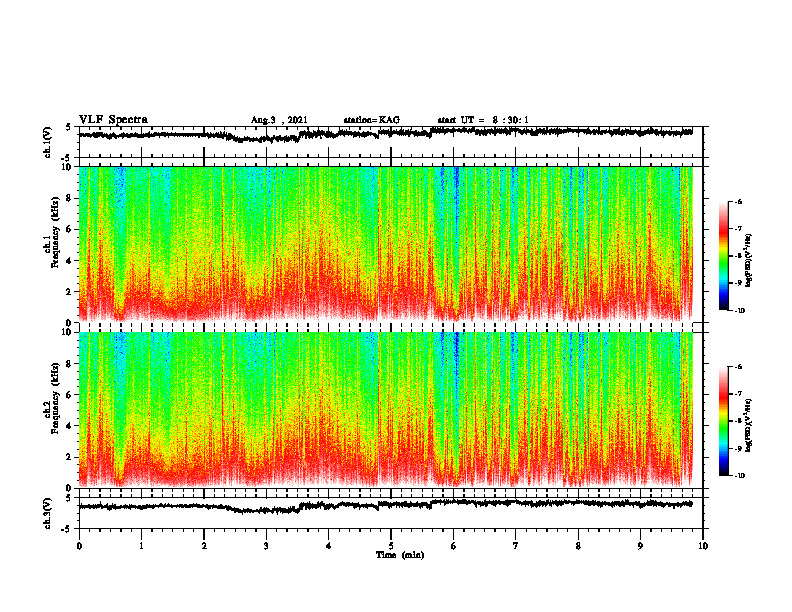The width and height of the screenshot is (792, 612).
Task: Click the ch.1 spectrogram color bar
Action: tap(723, 256)
